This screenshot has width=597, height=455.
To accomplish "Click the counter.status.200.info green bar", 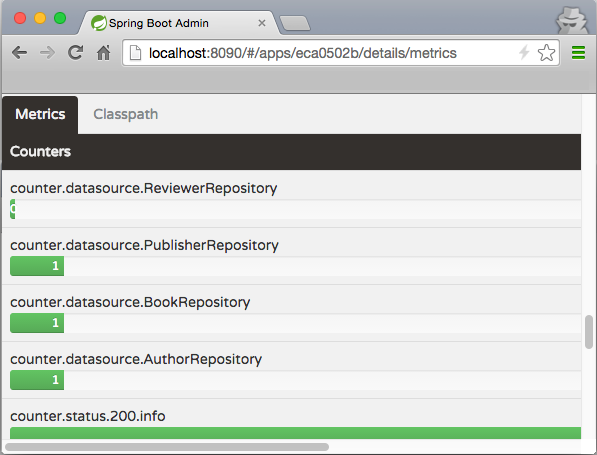I will point(295,433).
